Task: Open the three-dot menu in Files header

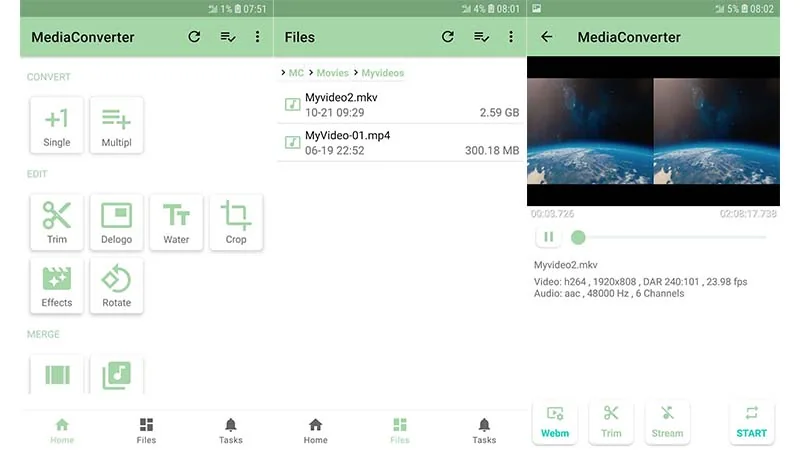Action: [x=511, y=37]
